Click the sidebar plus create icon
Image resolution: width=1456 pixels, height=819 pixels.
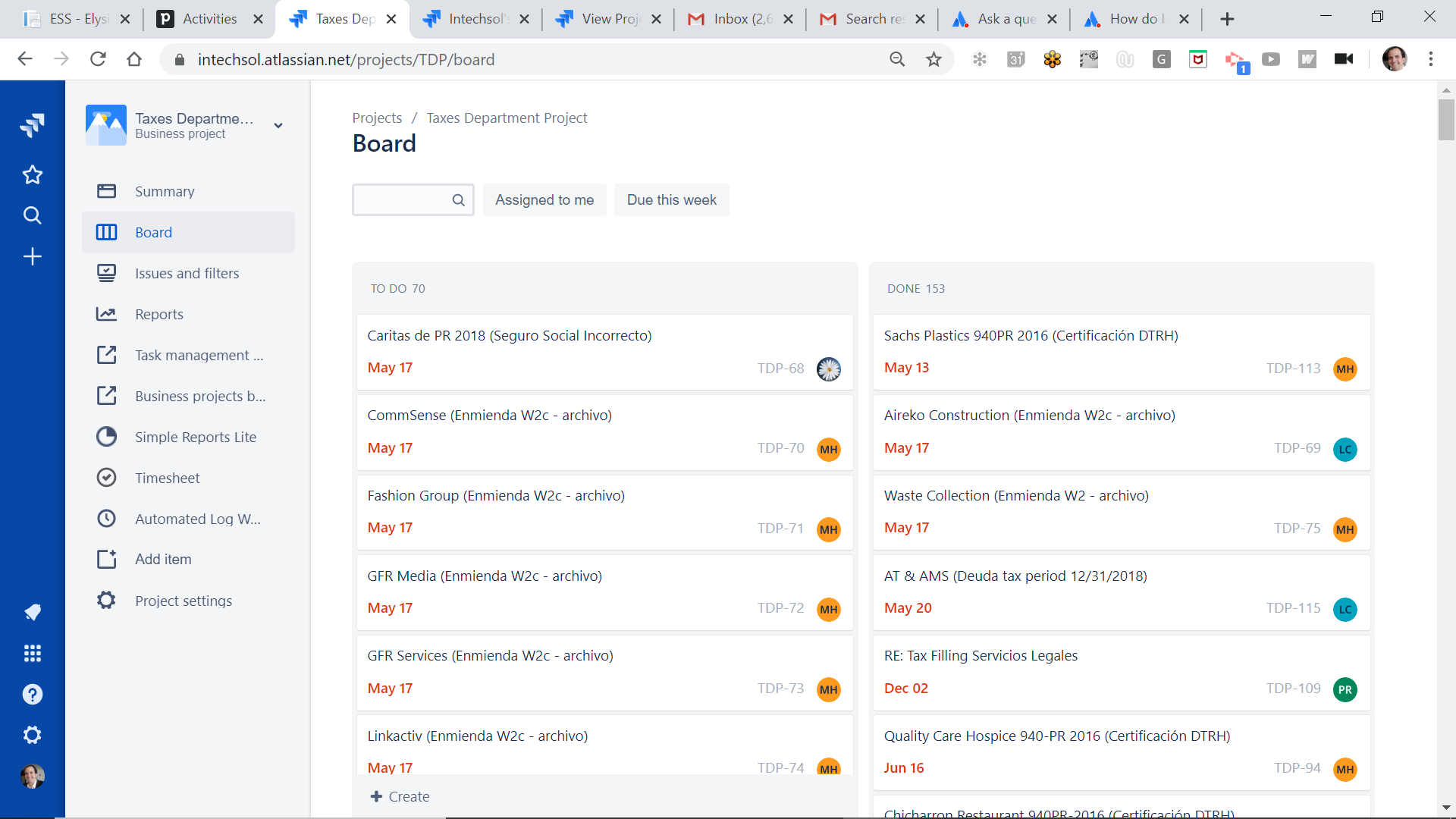[32, 256]
